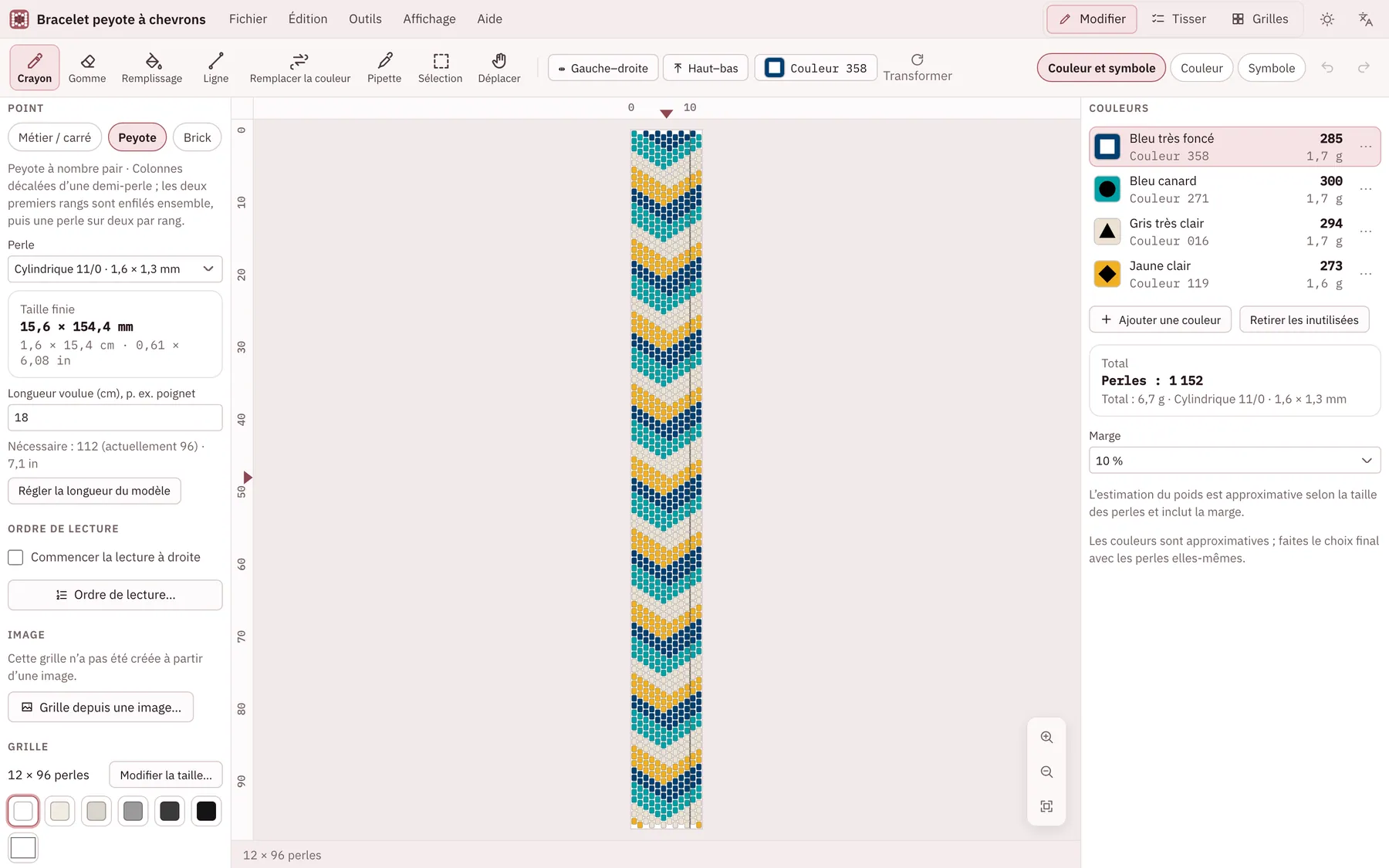Viewport: 1389px width, 868px height.
Task: Switch to the Grilles tab
Action: click(1260, 19)
